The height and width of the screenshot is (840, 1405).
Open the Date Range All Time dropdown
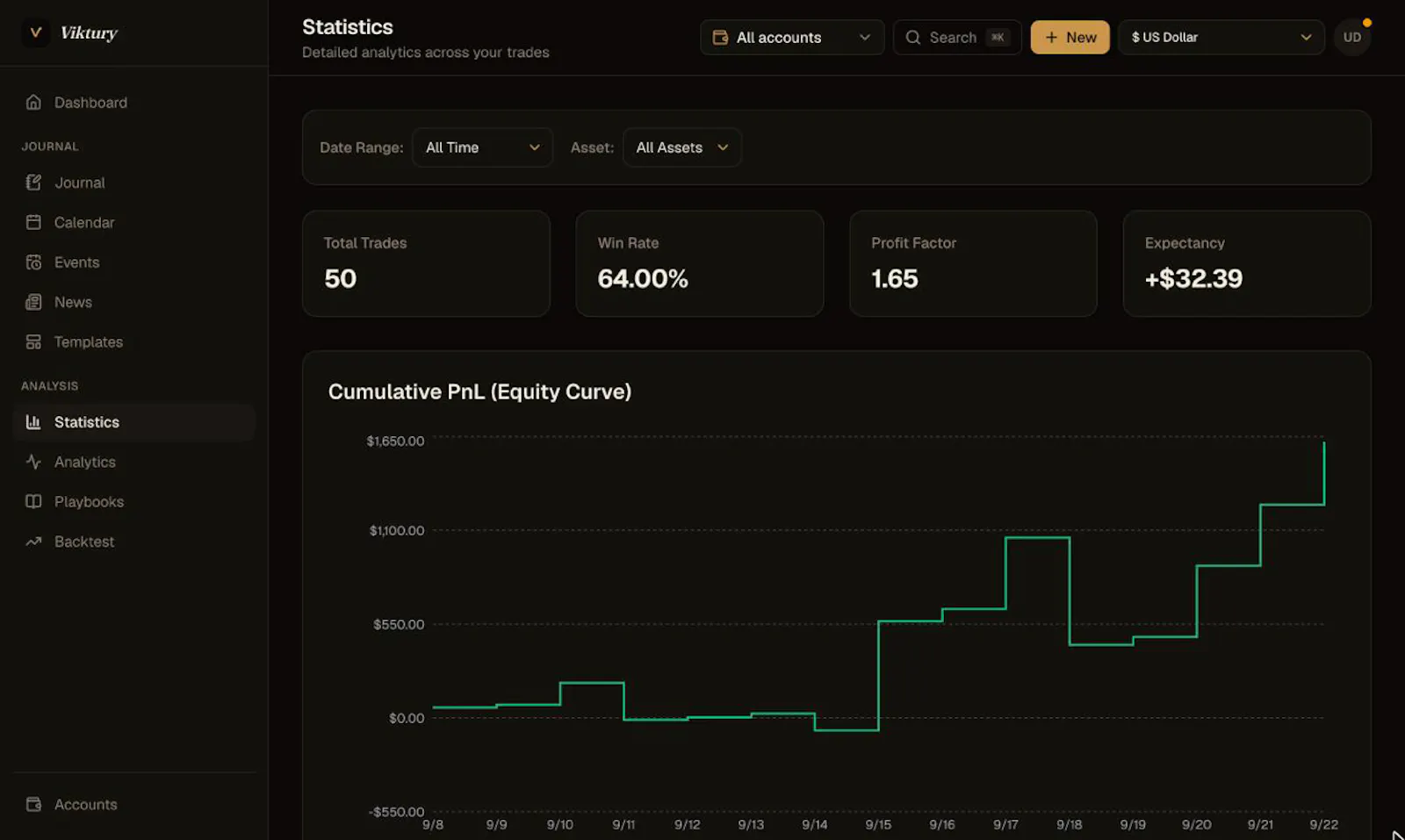pyautogui.click(x=482, y=147)
